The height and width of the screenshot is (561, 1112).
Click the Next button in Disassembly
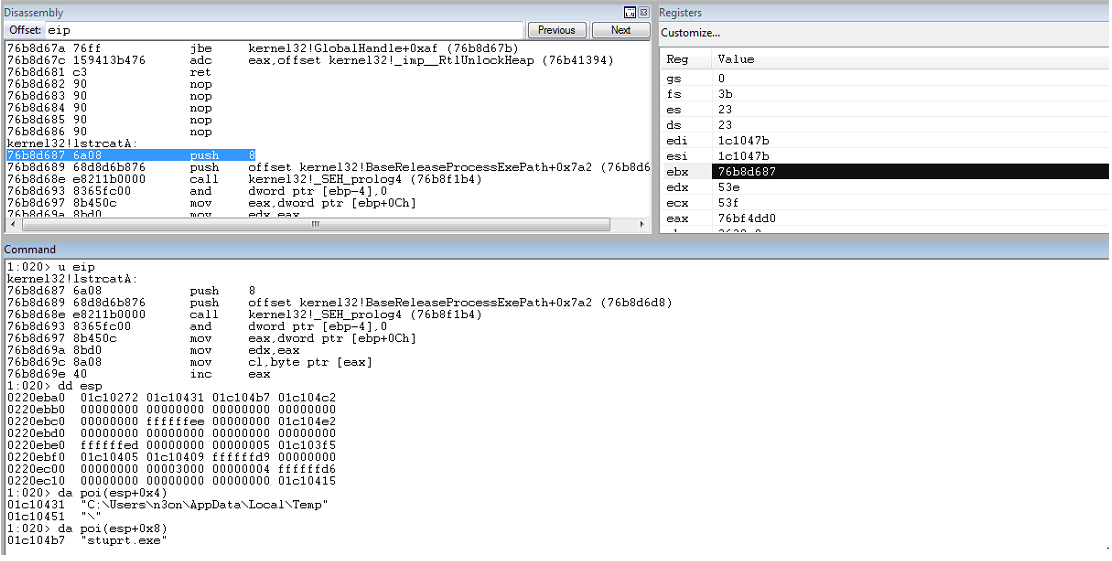click(621, 30)
